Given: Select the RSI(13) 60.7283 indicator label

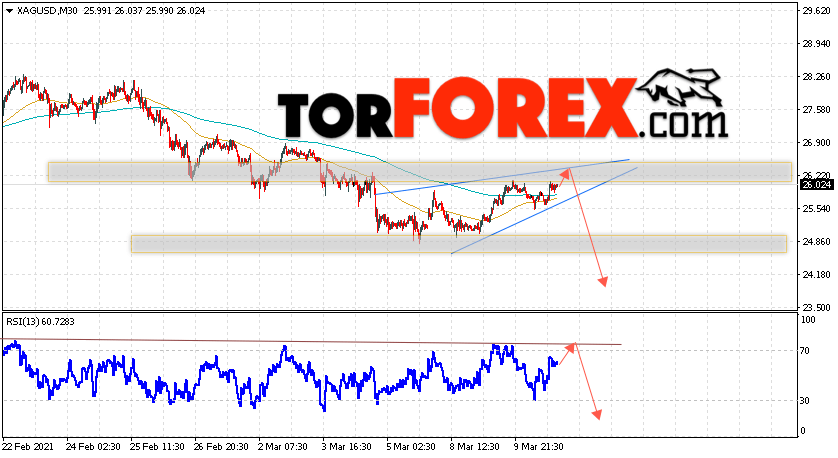Looking at the screenshot, I should pyautogui.click(x=41, y=322).
